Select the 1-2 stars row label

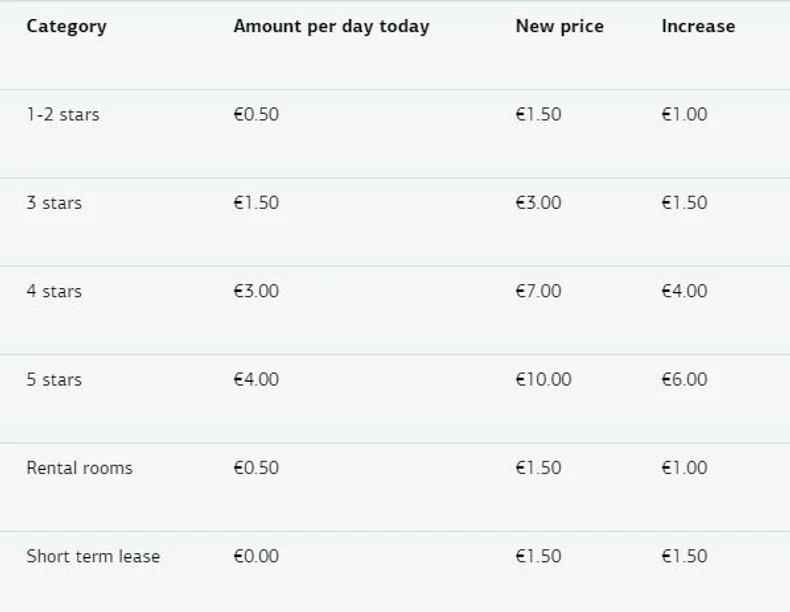[63, 114]
